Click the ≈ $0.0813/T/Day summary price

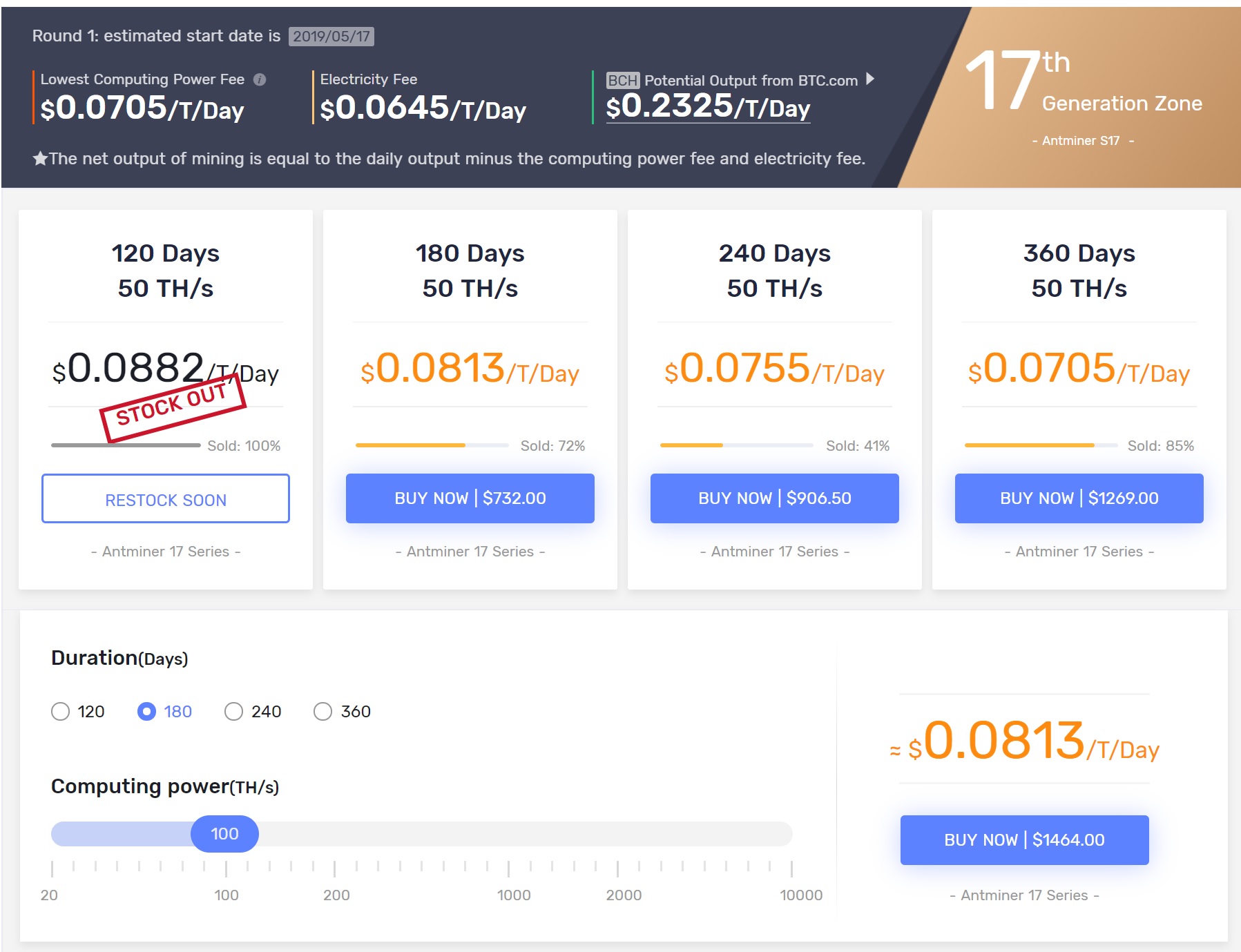click(1025, 741)
